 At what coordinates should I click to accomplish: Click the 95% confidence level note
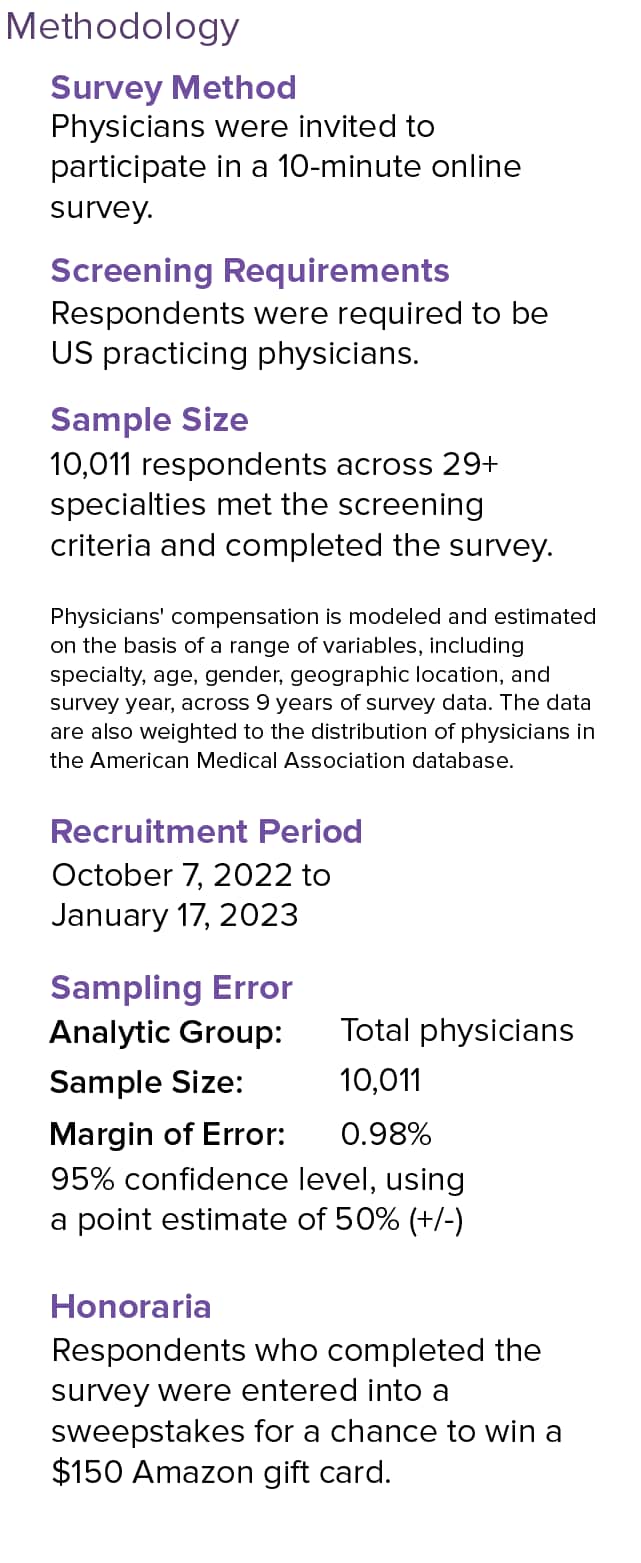257,1199
